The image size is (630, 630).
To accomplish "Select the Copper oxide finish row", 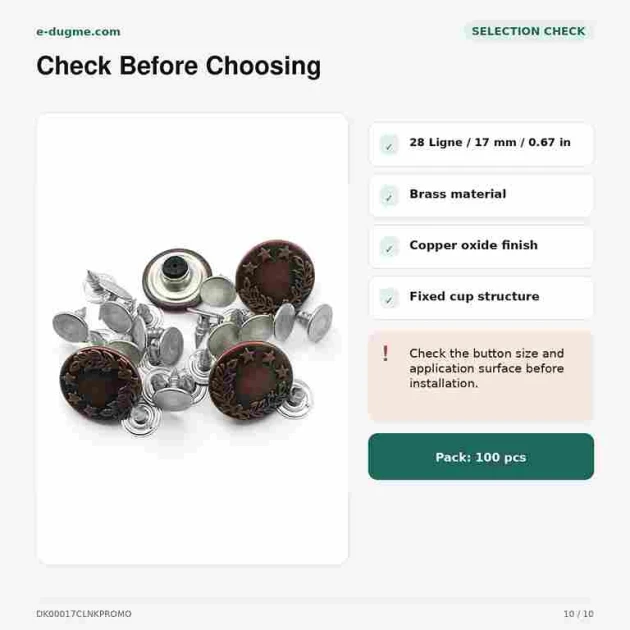I will tap(481, 247).
